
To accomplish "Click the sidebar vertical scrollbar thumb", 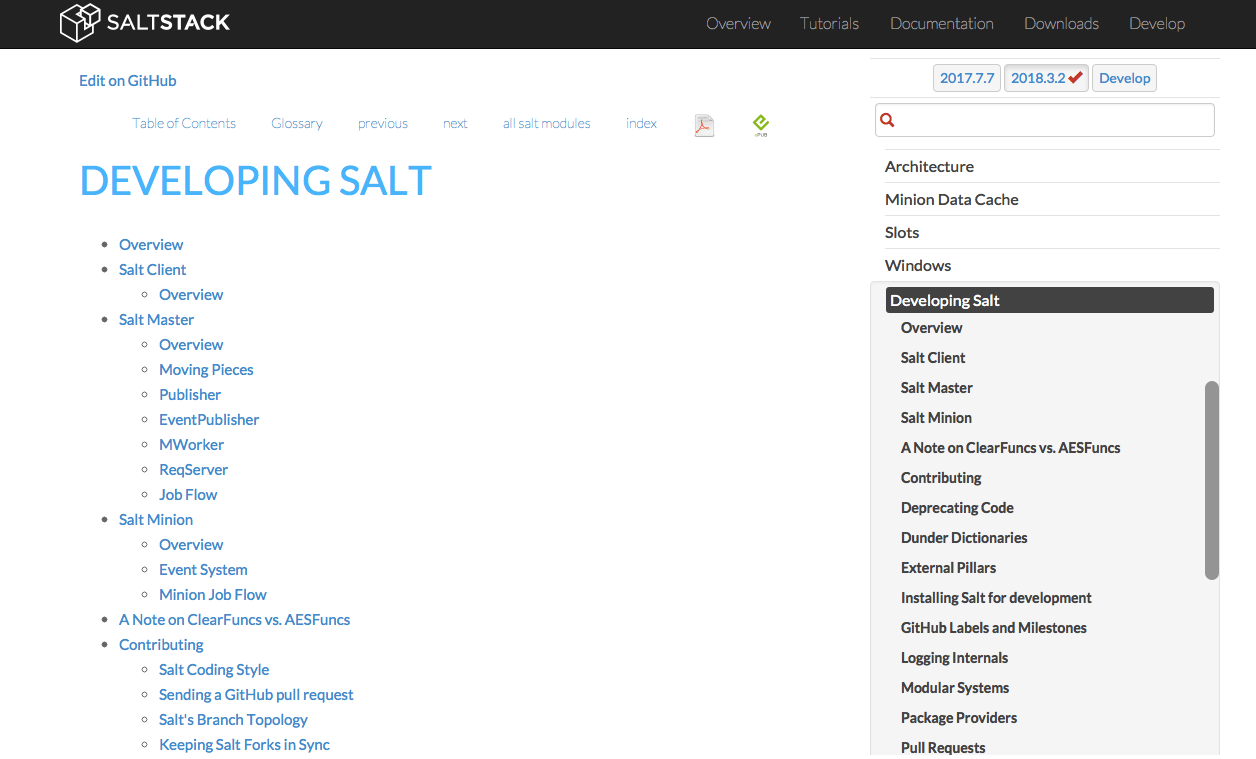I will [1212, 480].
